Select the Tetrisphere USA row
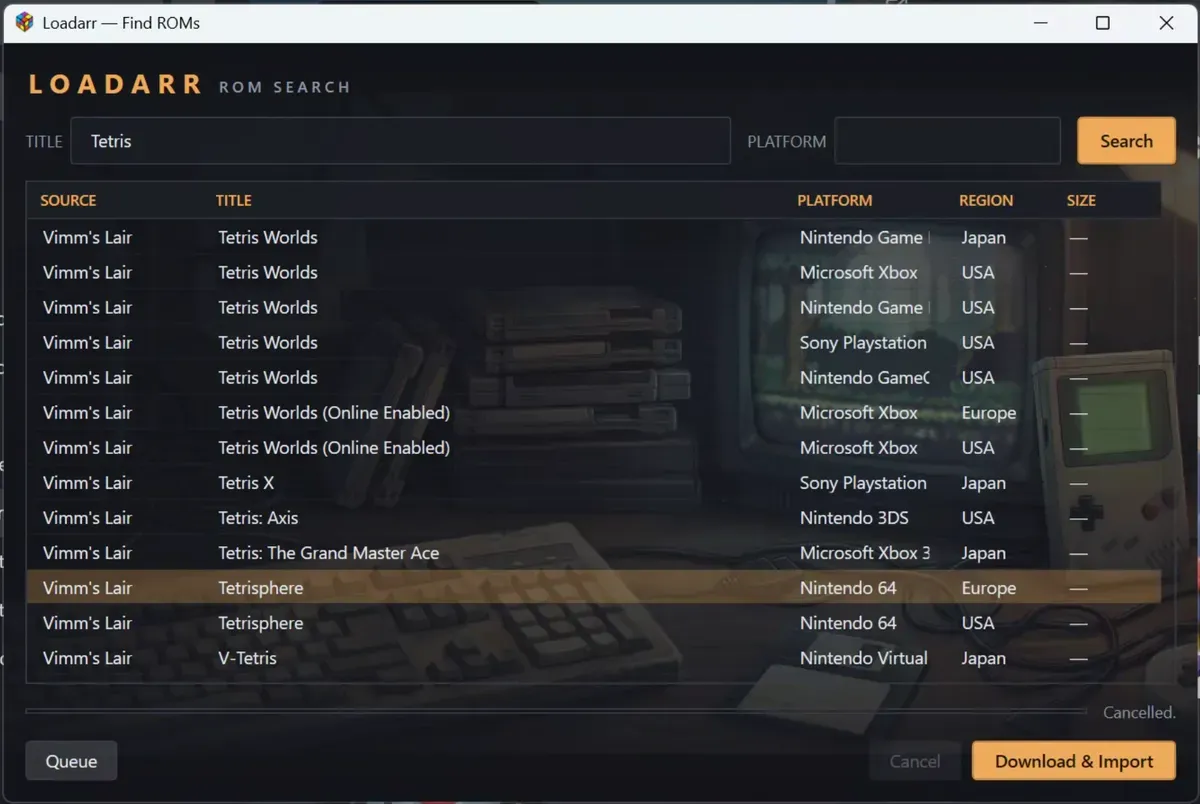Image resolution: width=1200 pixels, height=804 pixels. point(594,622)
